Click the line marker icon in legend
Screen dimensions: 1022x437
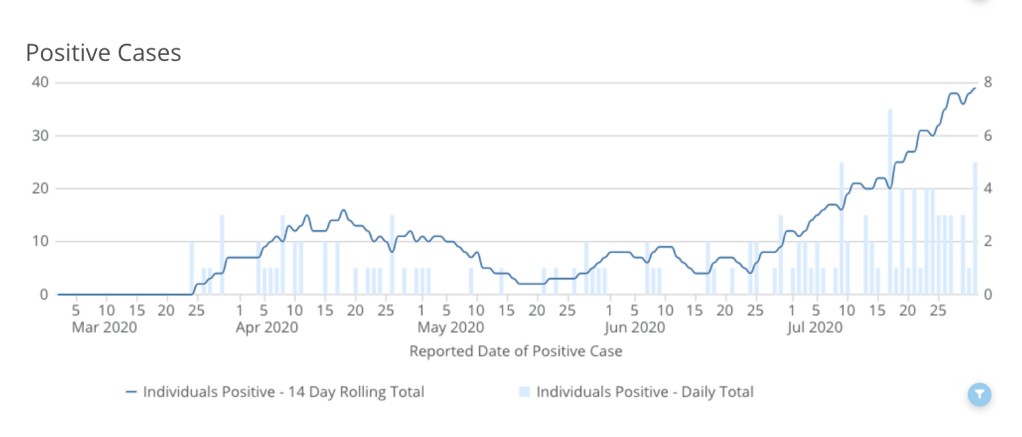click(132, 392)
